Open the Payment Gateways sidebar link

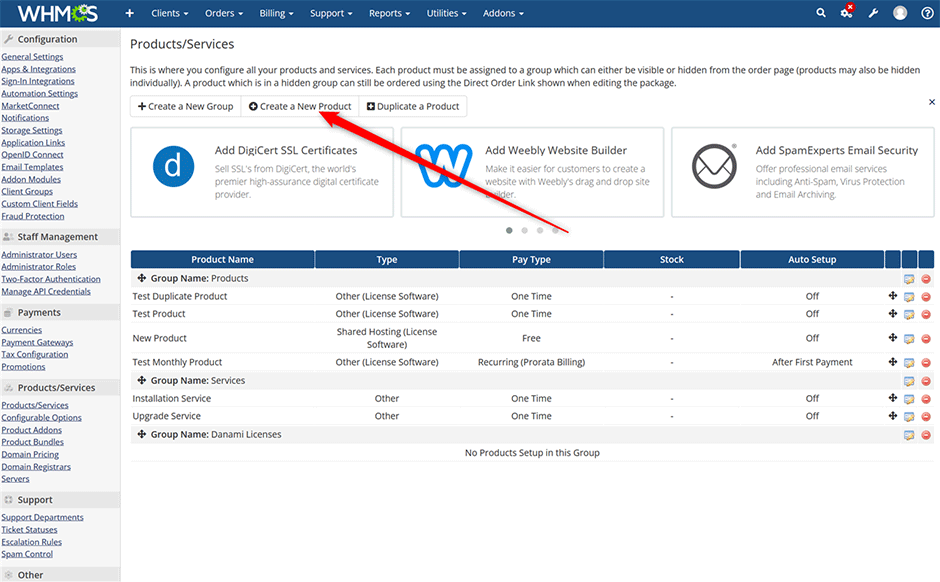tap(37, 342)
